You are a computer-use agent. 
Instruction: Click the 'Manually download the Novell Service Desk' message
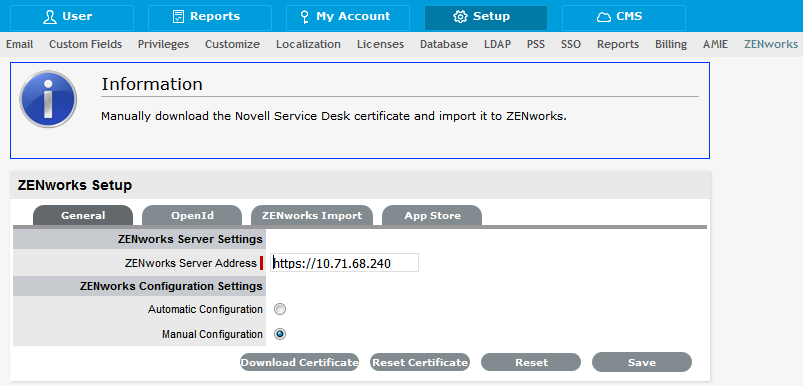pos(334,116)
